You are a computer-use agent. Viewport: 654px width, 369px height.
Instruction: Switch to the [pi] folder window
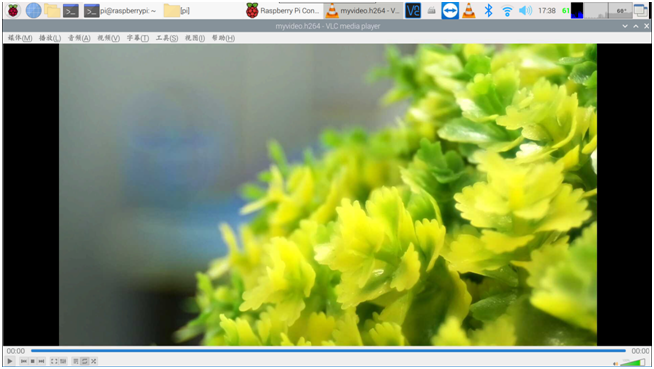pos(177,11)
